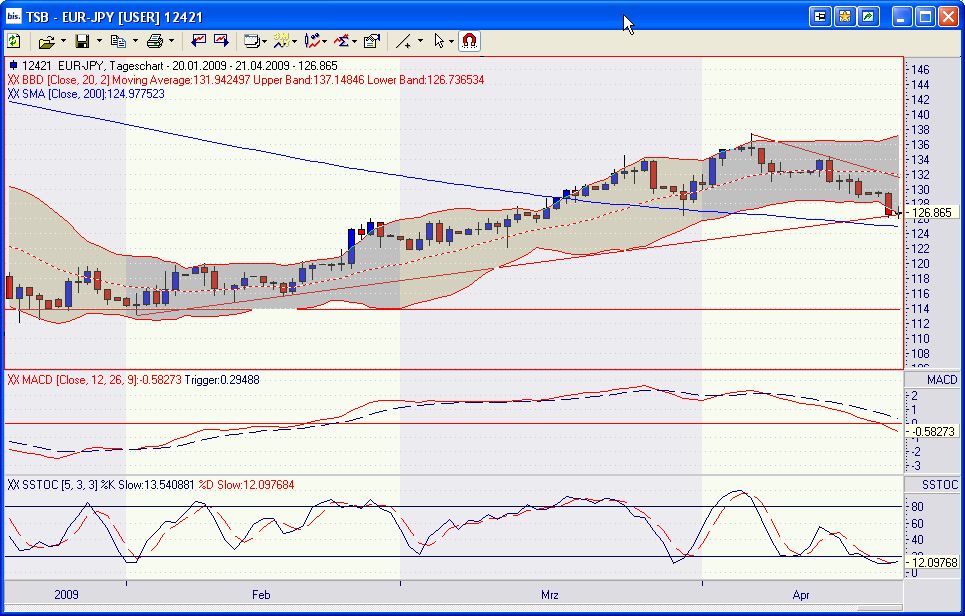Expand the Print options dropdown arrow
Screen dimensions: 965x616
click(169, 41)
